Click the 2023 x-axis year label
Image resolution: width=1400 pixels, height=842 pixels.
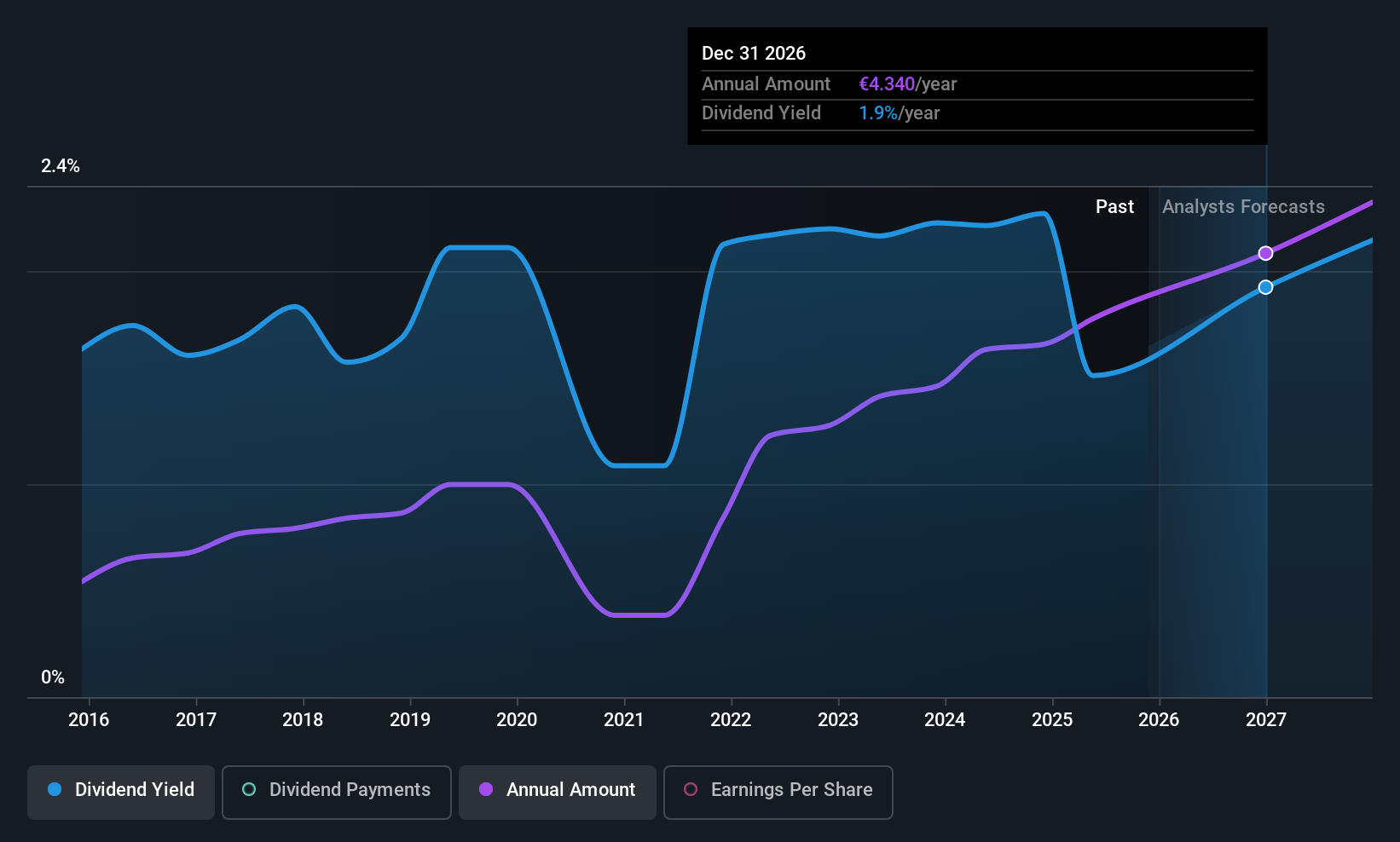pos(838,719)
